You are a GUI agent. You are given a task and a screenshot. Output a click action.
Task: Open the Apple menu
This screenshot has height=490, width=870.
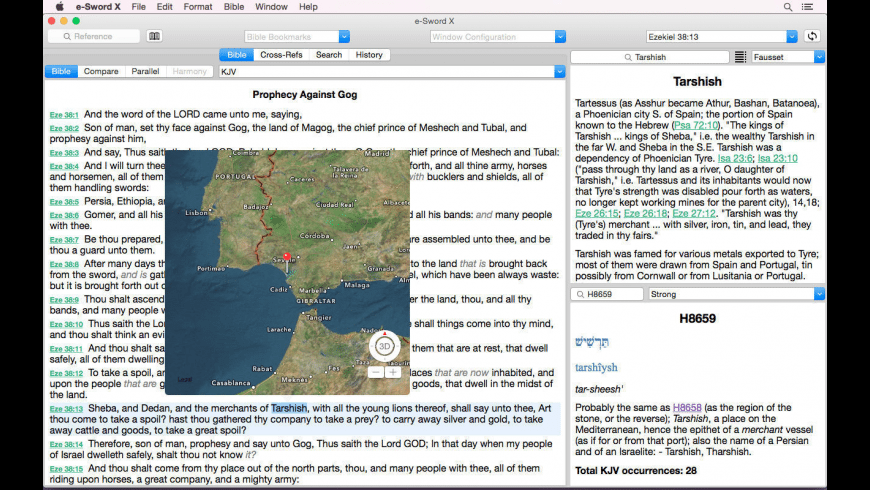[x=59, y=7]
